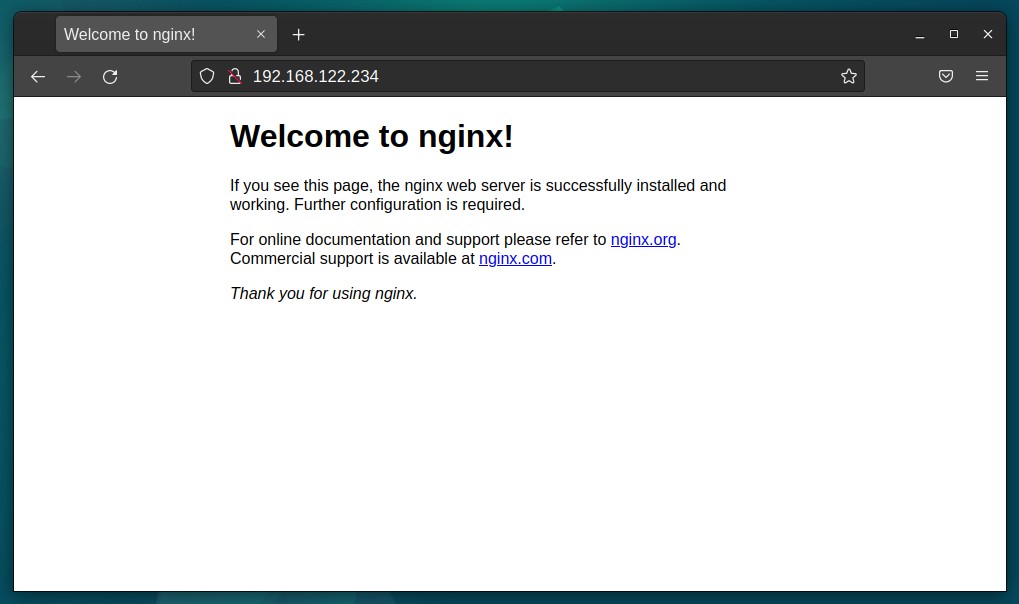View the insecure connection lock icon

click(x=235, y=77)
